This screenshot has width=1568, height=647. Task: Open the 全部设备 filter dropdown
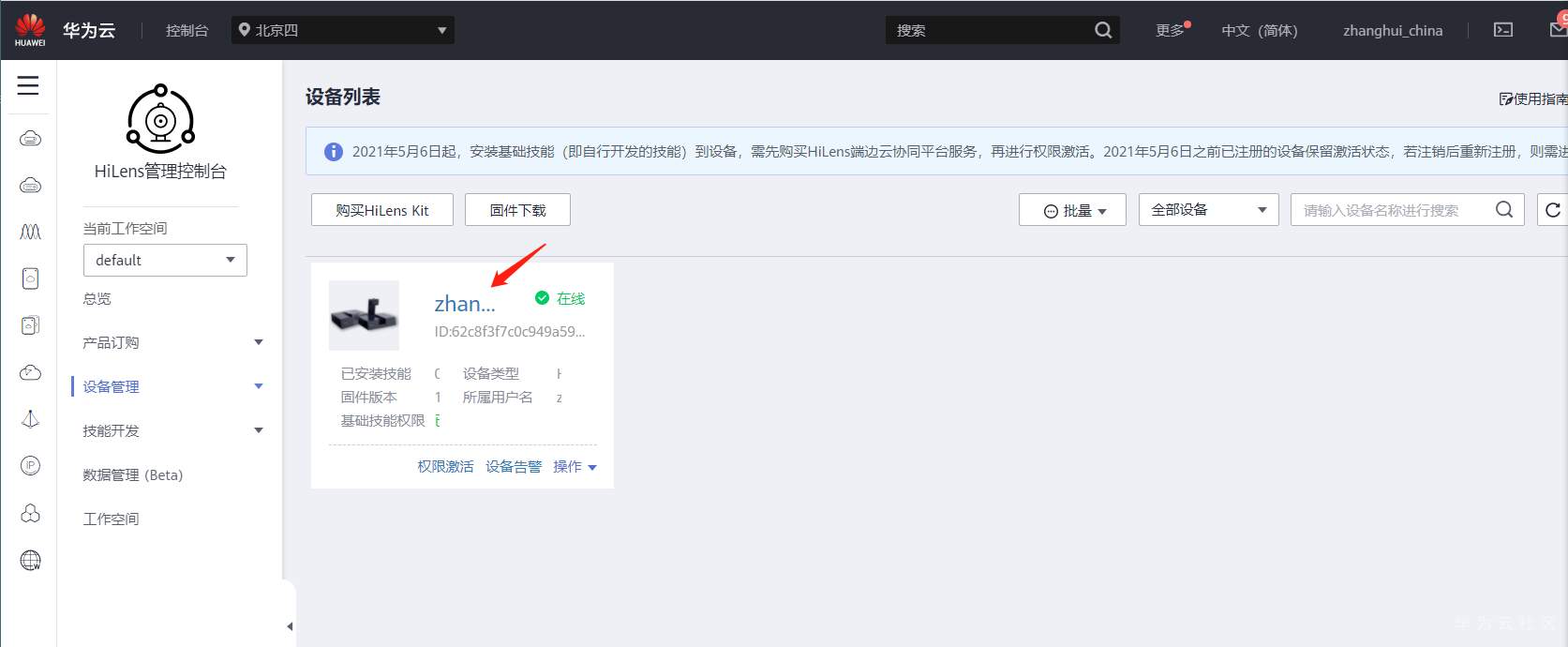pos(1208,210)
